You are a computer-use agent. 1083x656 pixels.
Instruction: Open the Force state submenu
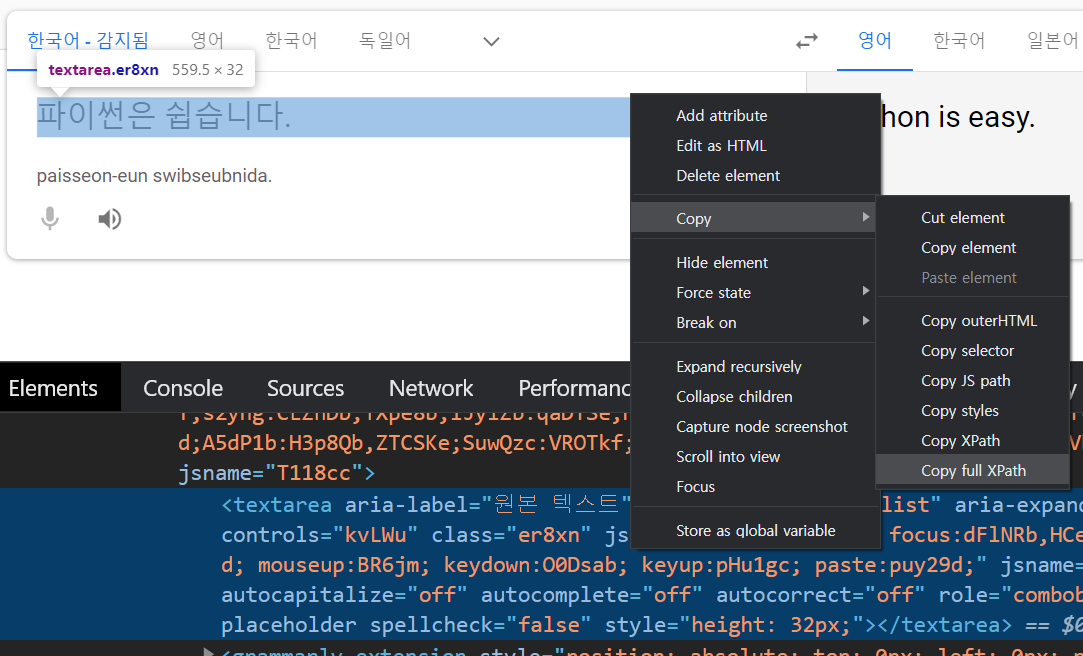click(x=753, y=293)
